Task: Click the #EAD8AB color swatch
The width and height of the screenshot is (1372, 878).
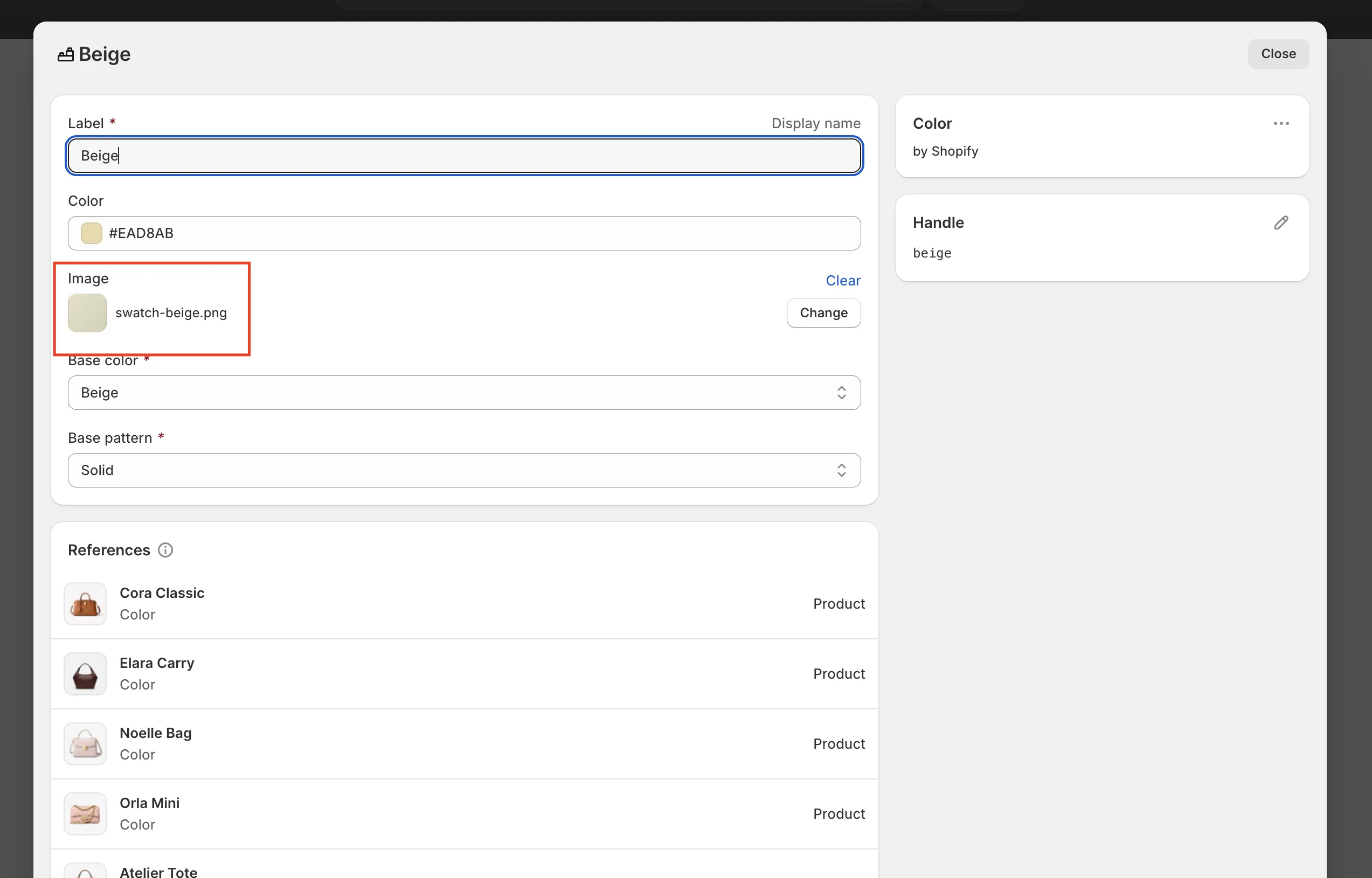Action: [91, 233]
